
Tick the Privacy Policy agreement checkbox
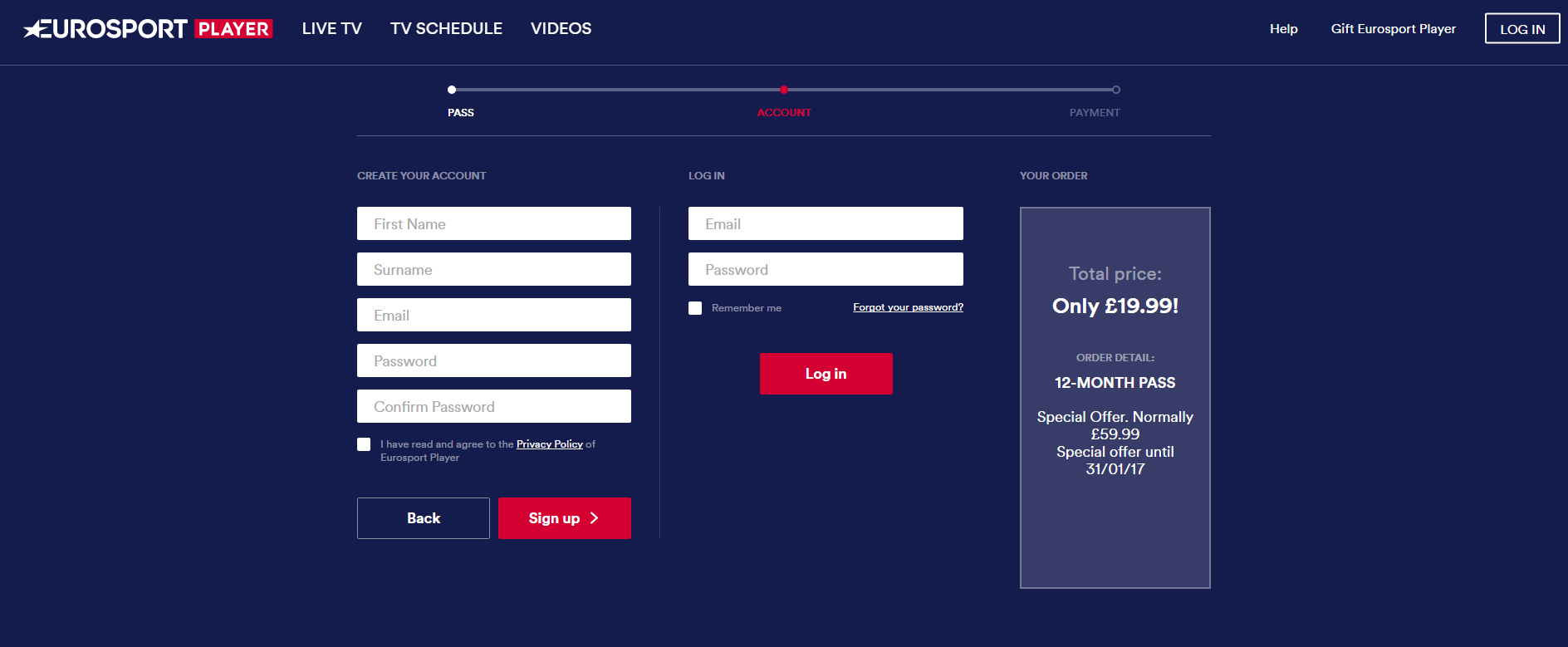[364, 444]
